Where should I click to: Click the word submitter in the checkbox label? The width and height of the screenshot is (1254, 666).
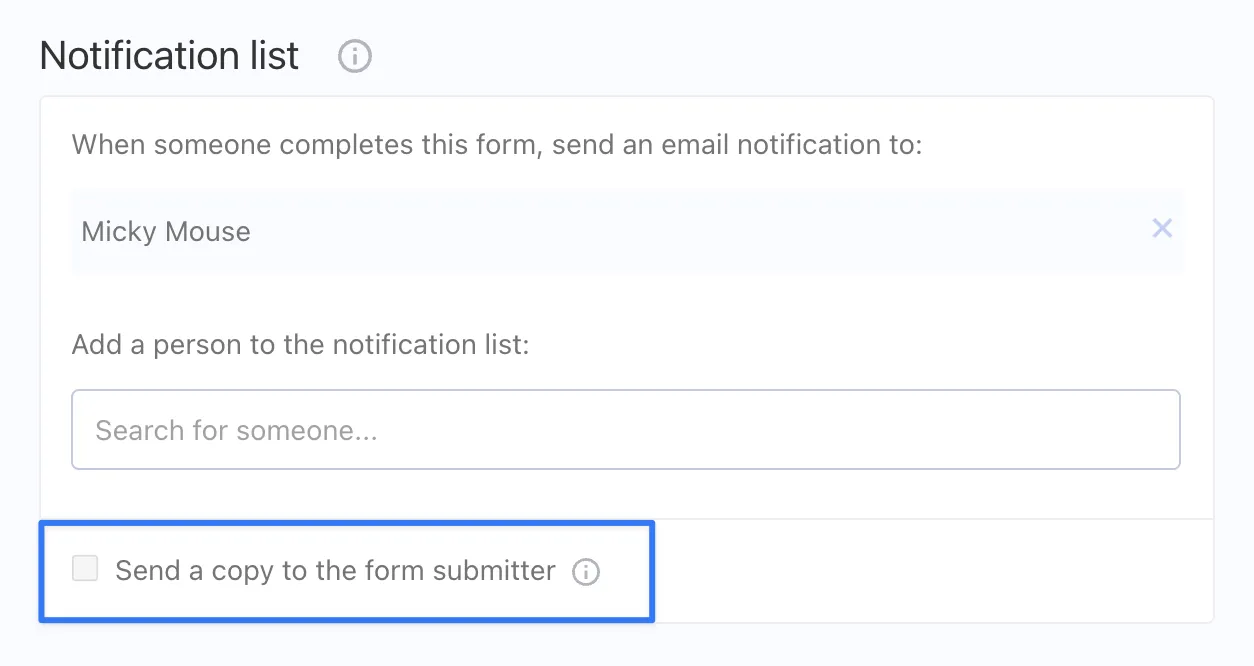pyautogui.click(x=494, y=571)
